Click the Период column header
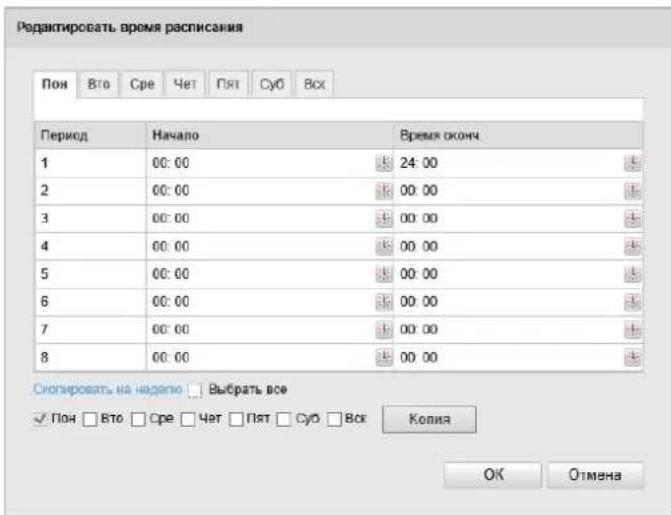This screenshot has width=671, height=515. pyautogui.click(x=90, y=135)
